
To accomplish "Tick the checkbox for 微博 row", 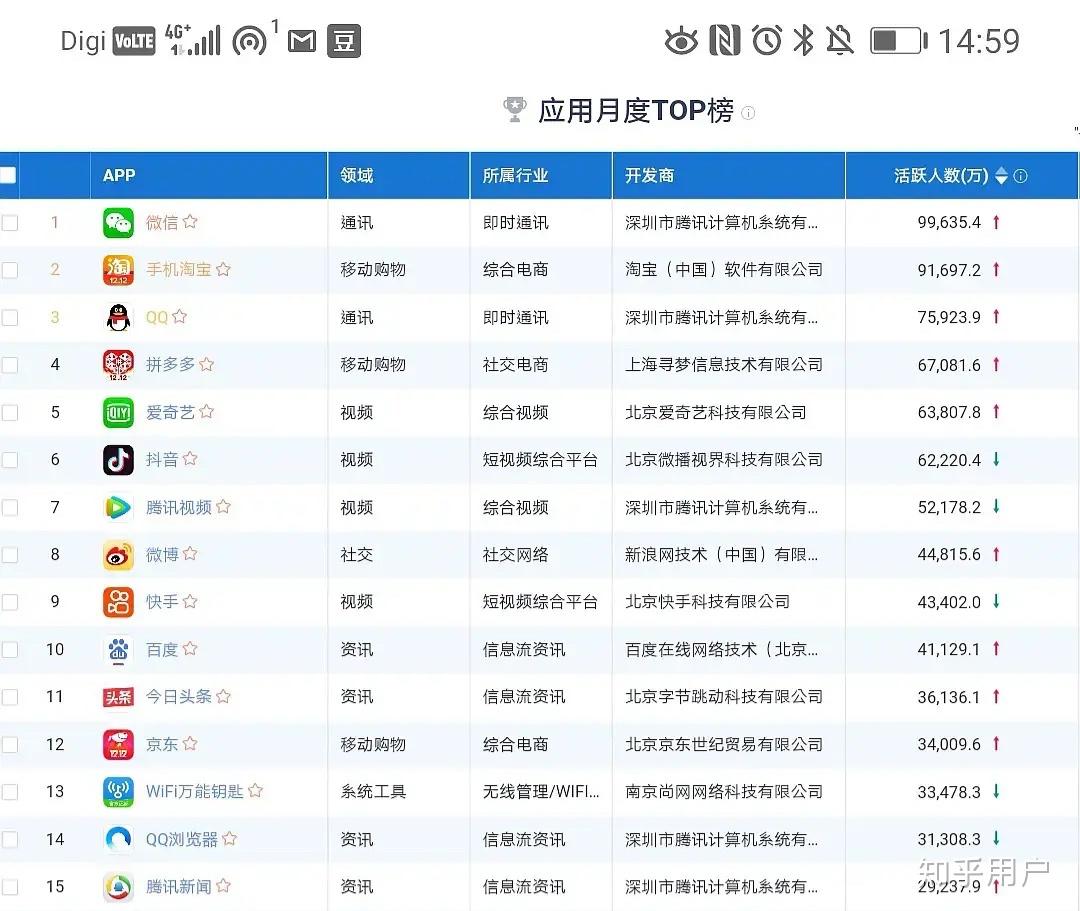I will pyautogui.click(x=10, y=555).
